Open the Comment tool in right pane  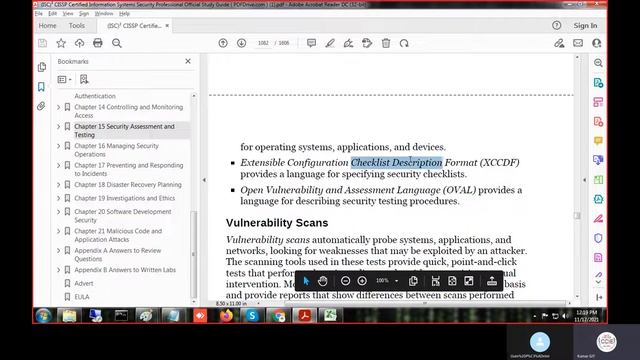(598, 141)
